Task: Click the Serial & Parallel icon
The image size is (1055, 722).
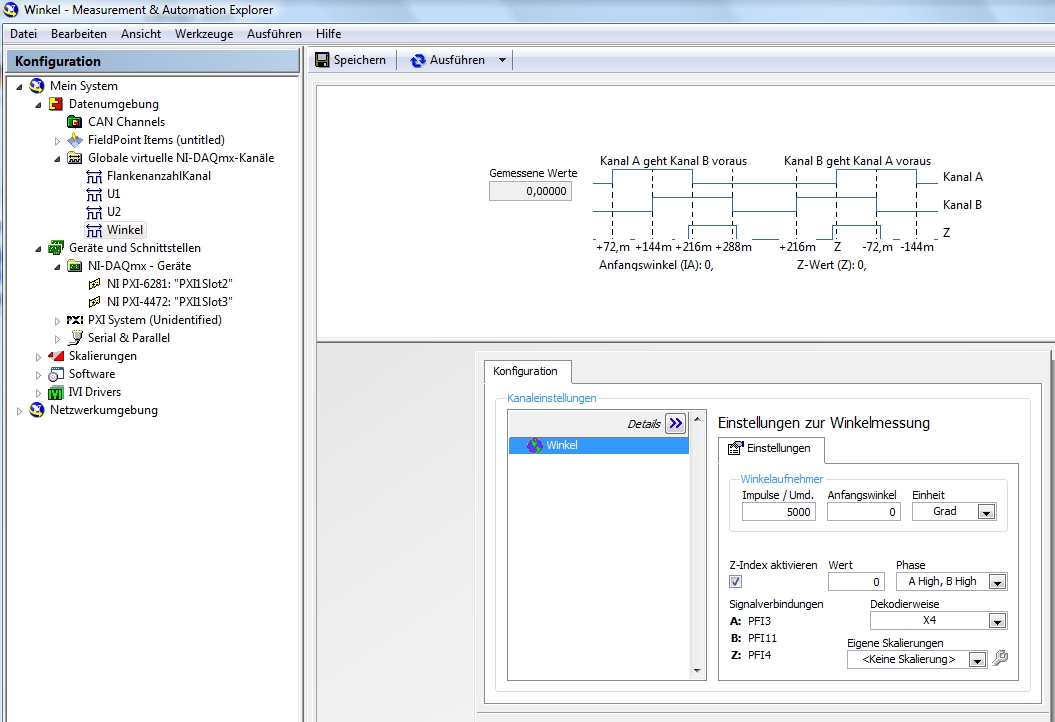Action: coord(75,338)
